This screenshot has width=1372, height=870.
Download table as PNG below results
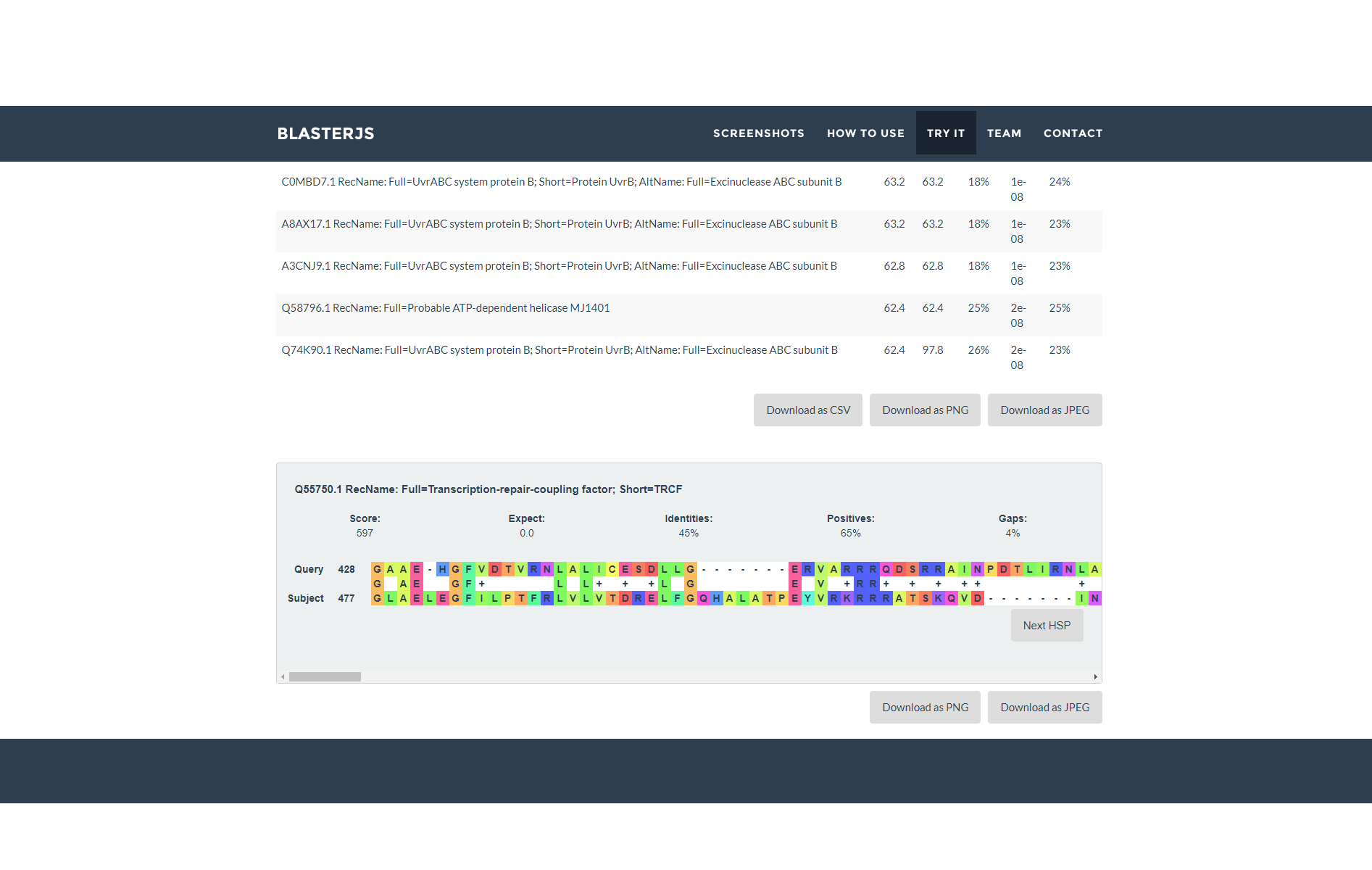pyautogui.click(x=925, y=410)
